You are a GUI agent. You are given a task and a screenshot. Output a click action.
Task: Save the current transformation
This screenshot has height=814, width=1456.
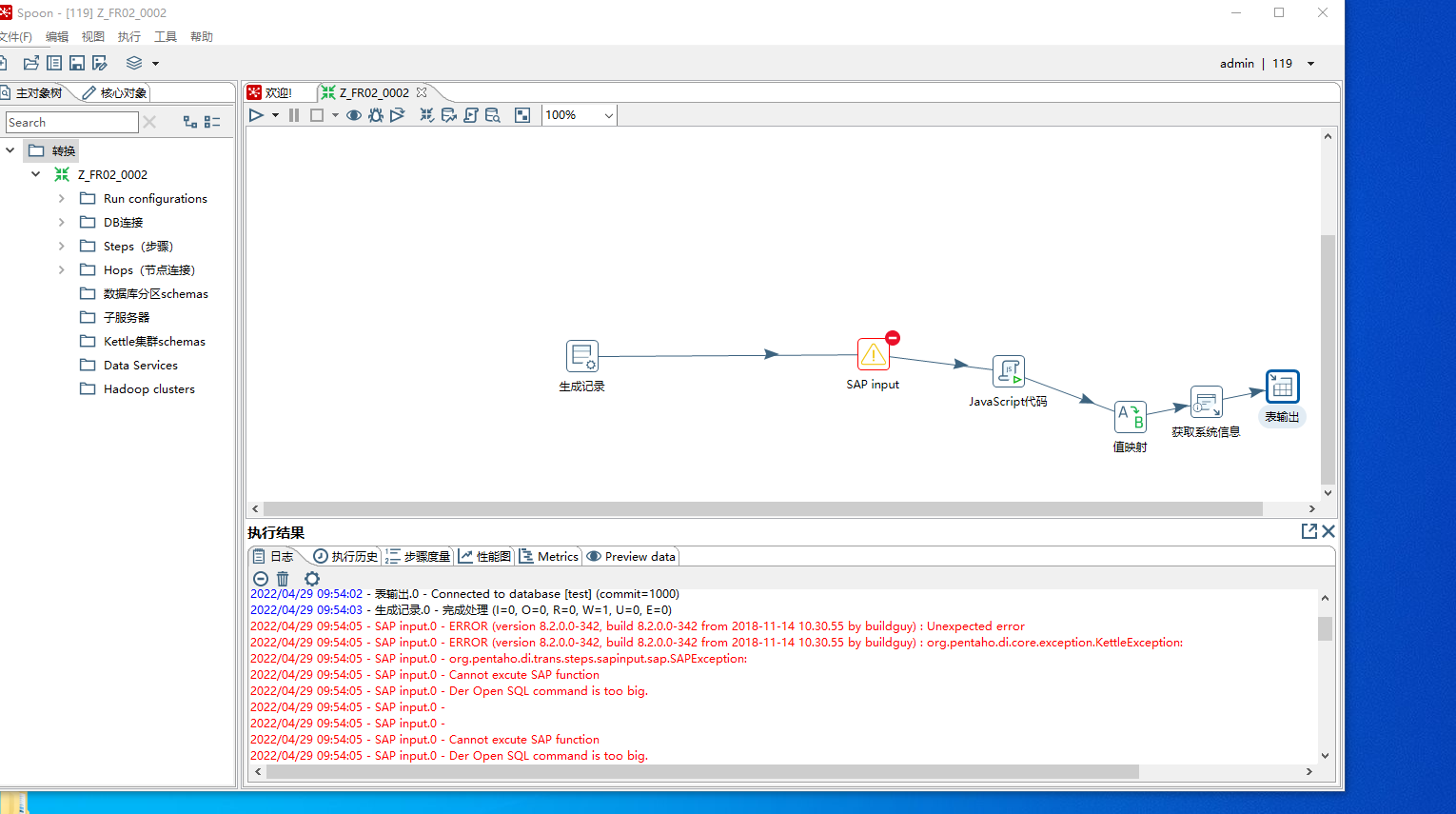pyautogui.click(x=77, y=63)
